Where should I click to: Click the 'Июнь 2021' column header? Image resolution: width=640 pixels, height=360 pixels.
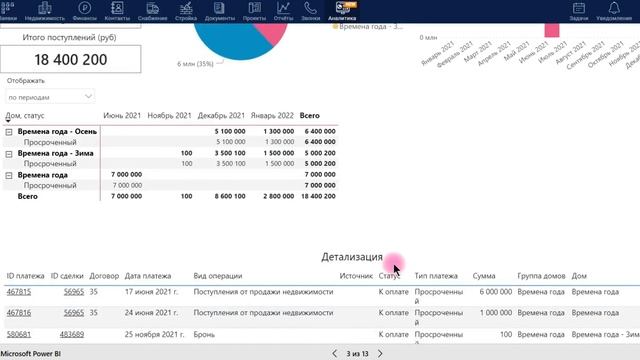point(122,116)
